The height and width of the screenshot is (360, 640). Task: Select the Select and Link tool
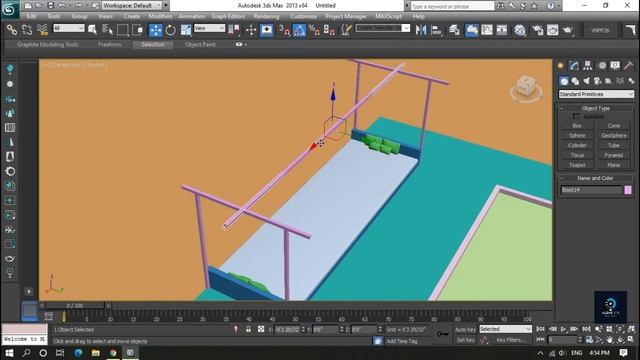[12, 30]
